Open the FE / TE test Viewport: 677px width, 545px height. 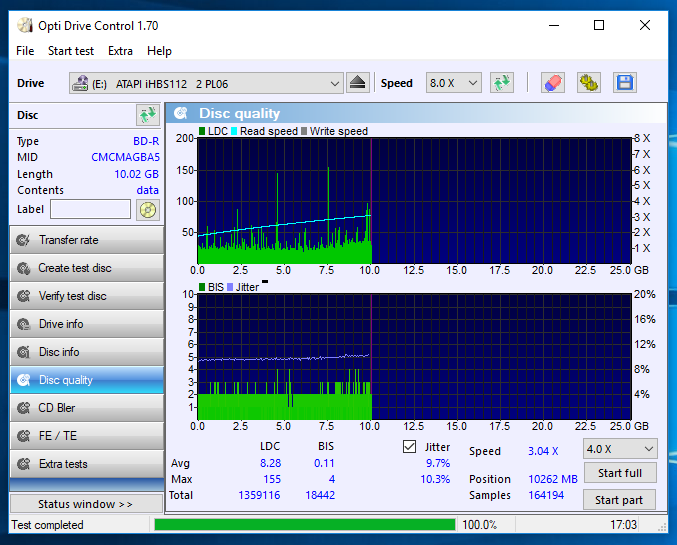(87, 436)
